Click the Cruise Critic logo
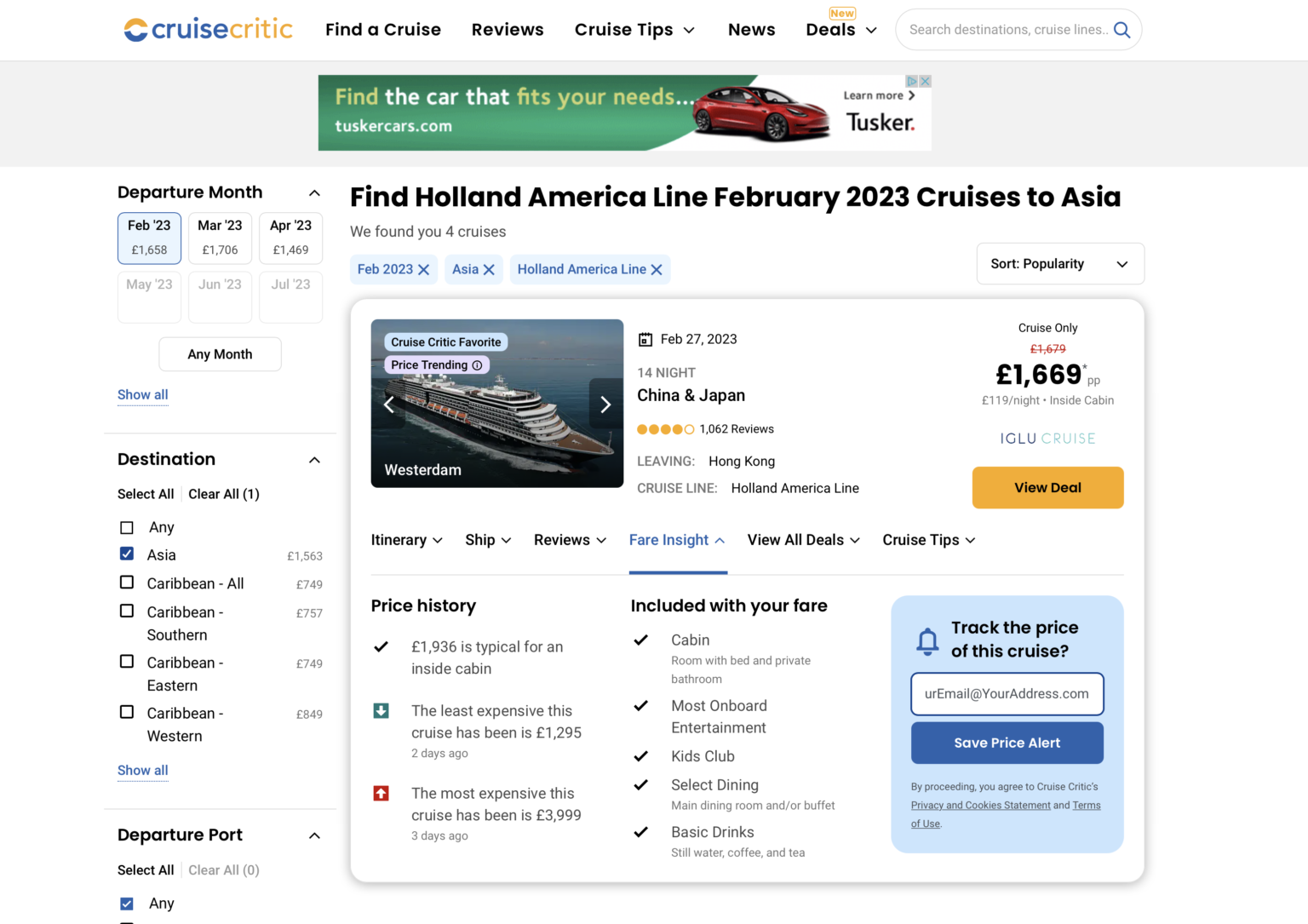1308x924 pixels. [x=208, y=28]
